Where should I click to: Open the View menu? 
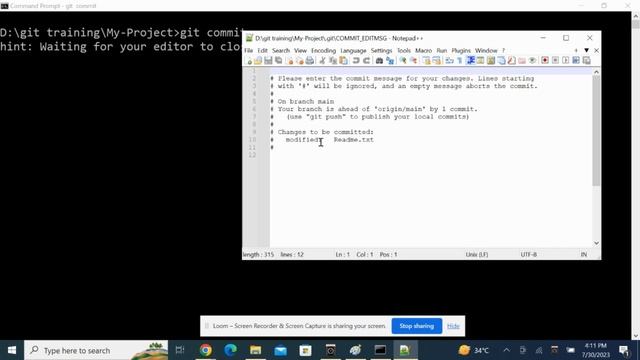click(x=300, y=51)
